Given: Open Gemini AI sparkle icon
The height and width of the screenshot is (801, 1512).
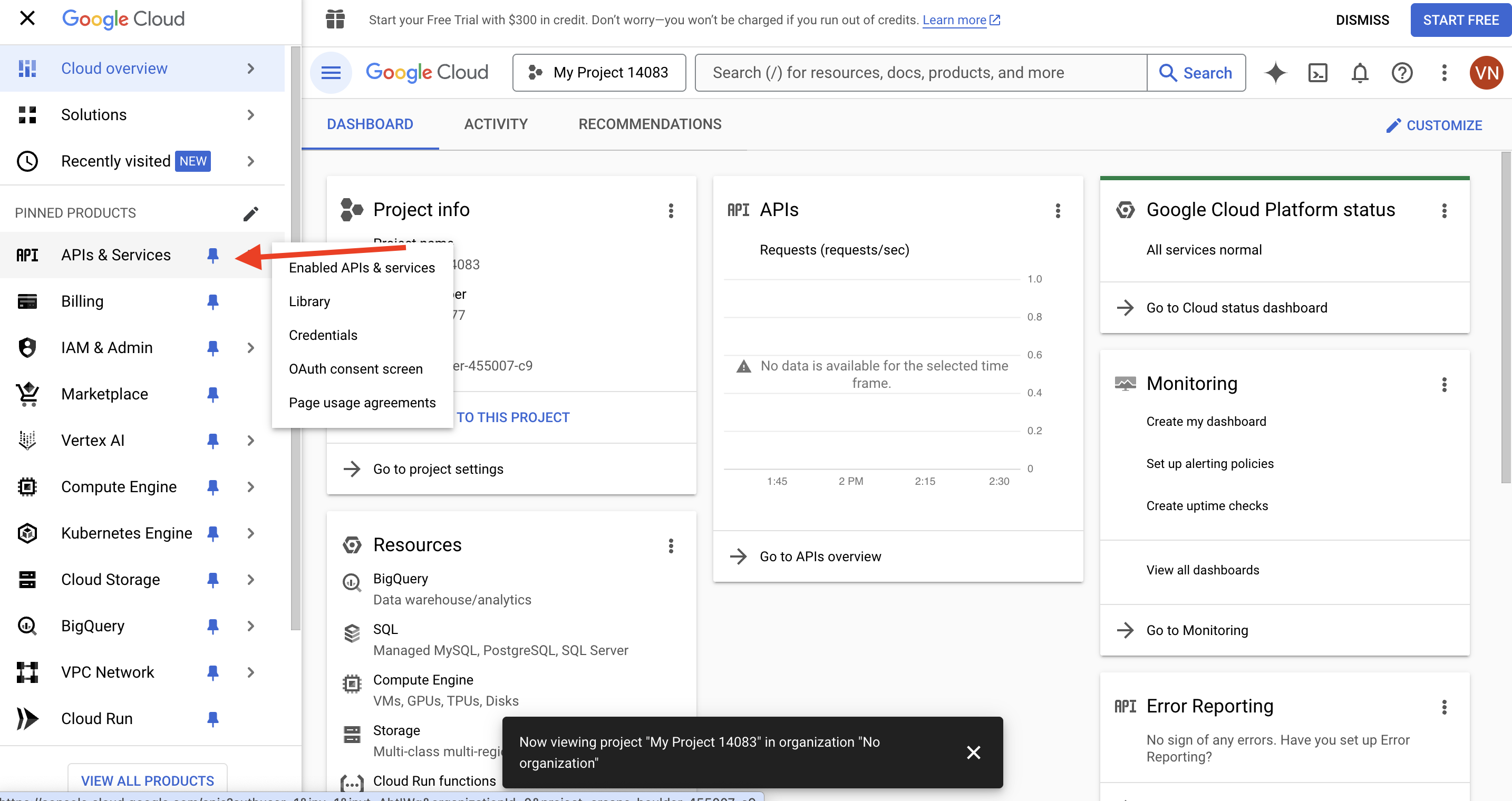Looking at the screenshot, I should [1275, 73].
